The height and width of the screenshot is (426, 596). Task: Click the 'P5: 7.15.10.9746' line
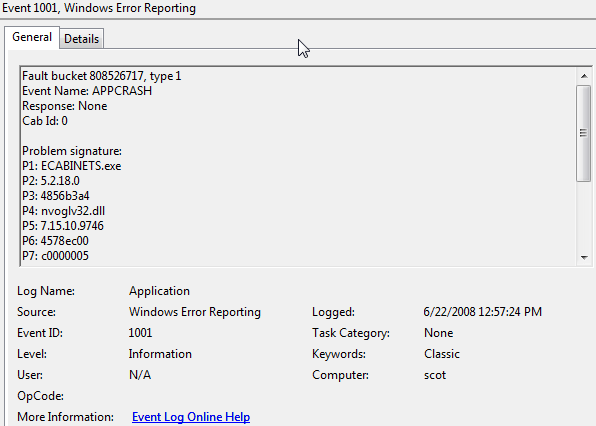pyautogui.click(x=63, y=226)
